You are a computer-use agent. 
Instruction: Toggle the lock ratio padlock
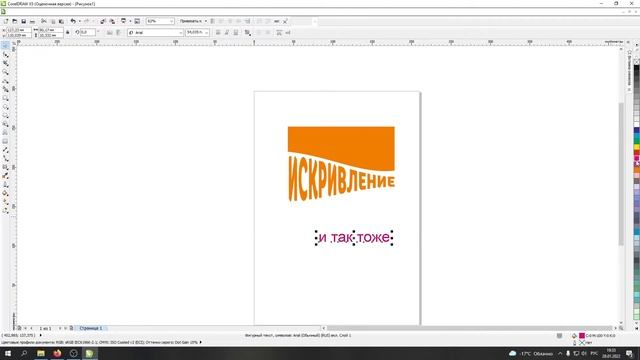pyautogui.click(x=68, y=32)
